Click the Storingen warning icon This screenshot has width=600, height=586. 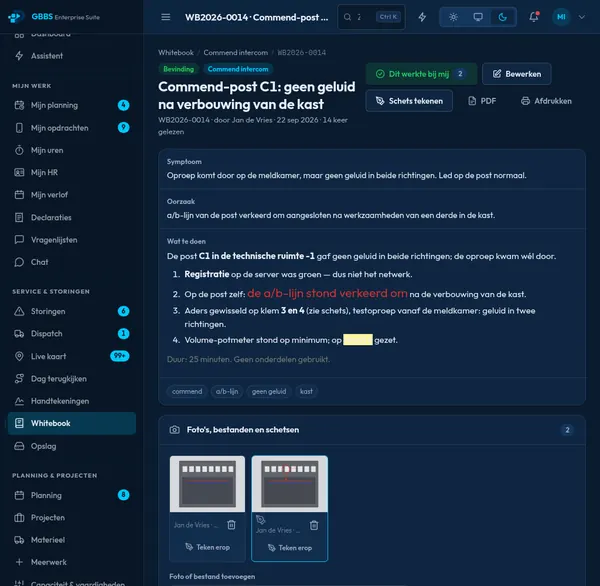coord(19,311)
